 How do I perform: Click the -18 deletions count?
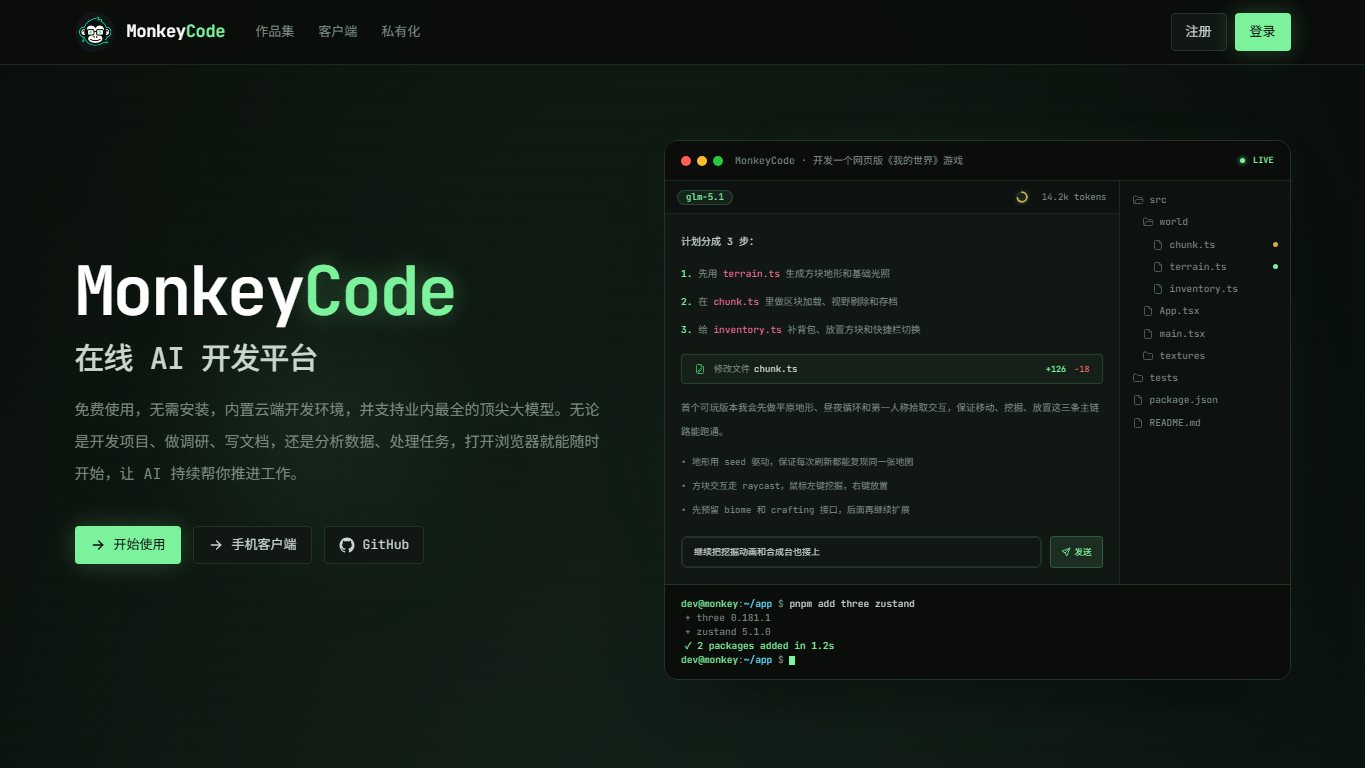(1082, 369)
